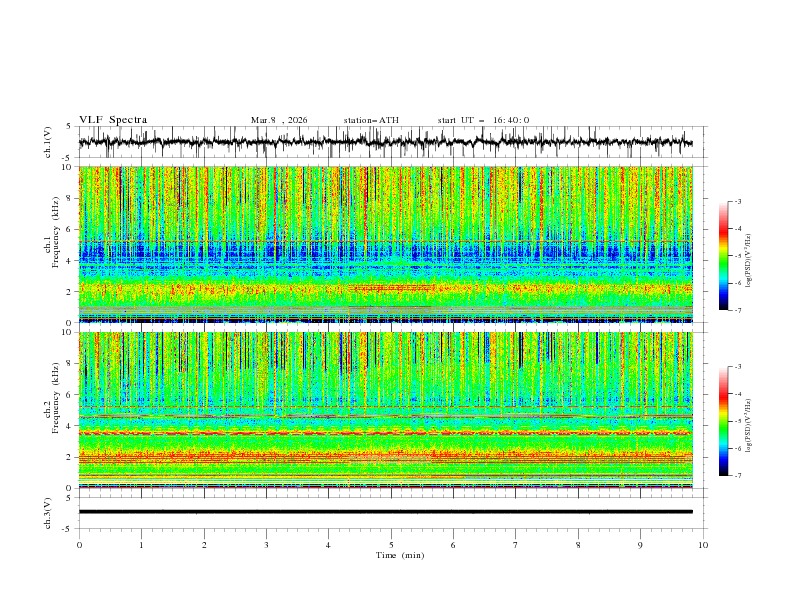Click the time axis tick label '4'
The width and height of the screenshot is (792, 612).
329,545
